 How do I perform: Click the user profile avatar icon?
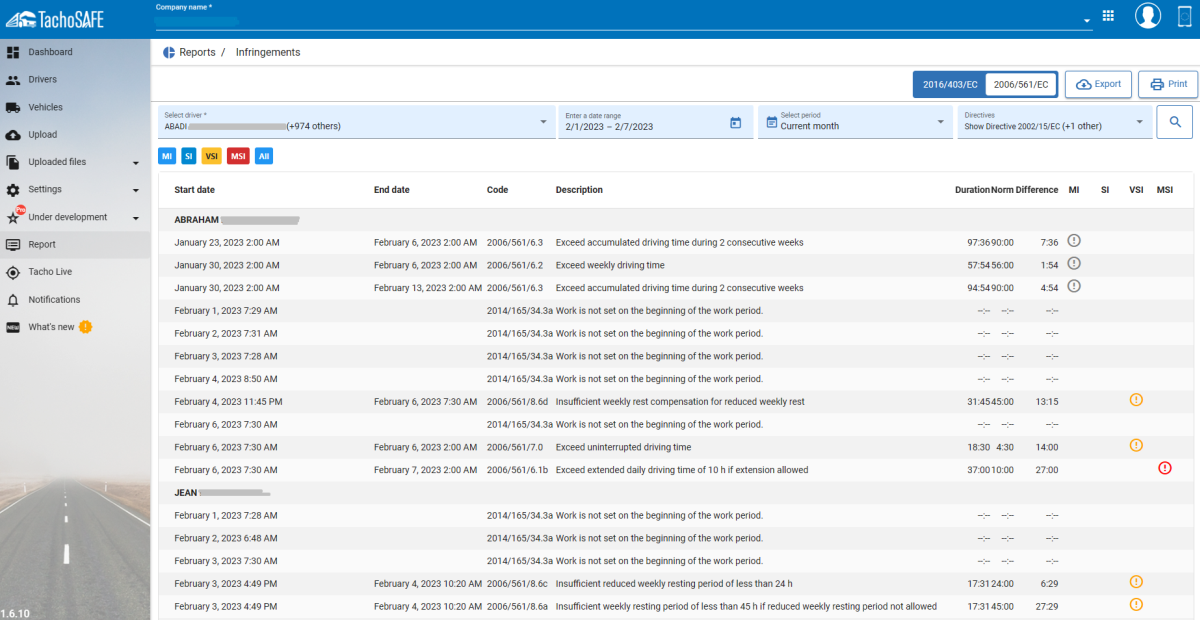(x=1147, y=16)
